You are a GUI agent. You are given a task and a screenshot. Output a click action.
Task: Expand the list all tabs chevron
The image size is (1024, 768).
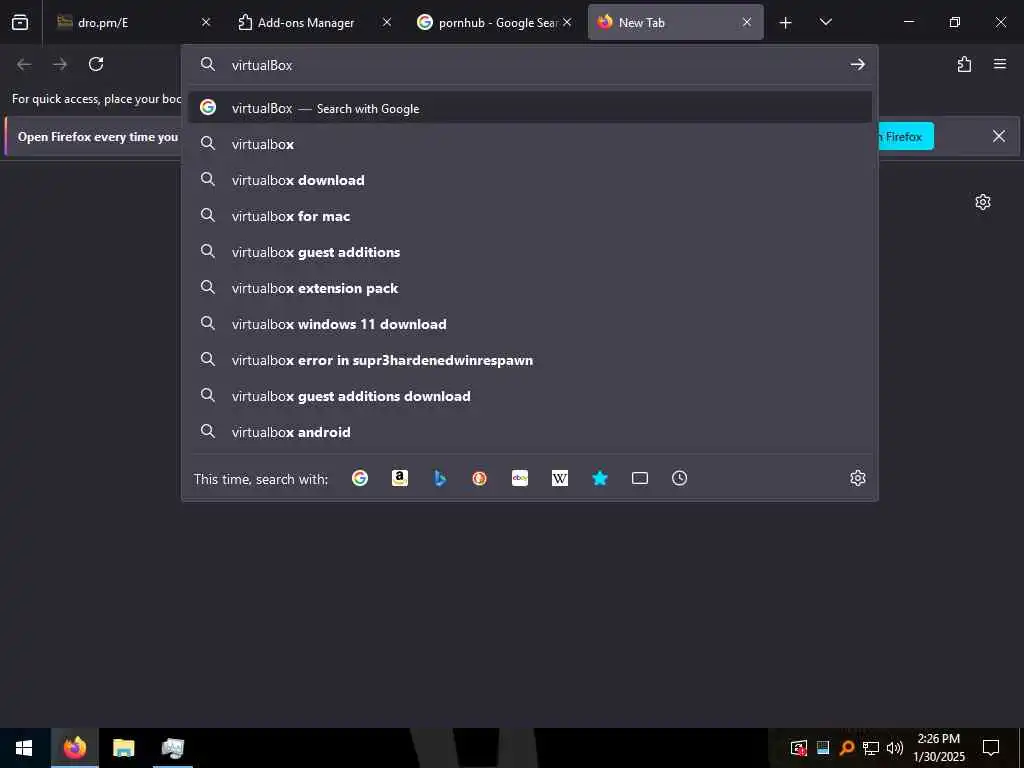pyautogui.click(x=825, y=22)
